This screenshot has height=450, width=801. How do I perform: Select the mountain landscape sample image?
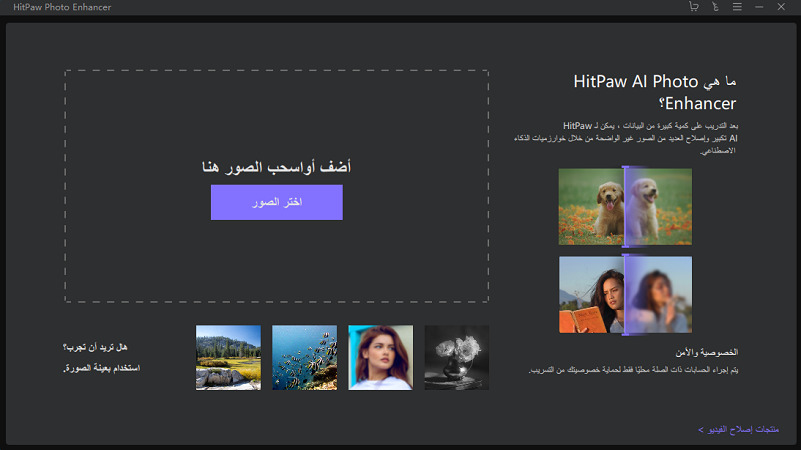pos(228,358)
